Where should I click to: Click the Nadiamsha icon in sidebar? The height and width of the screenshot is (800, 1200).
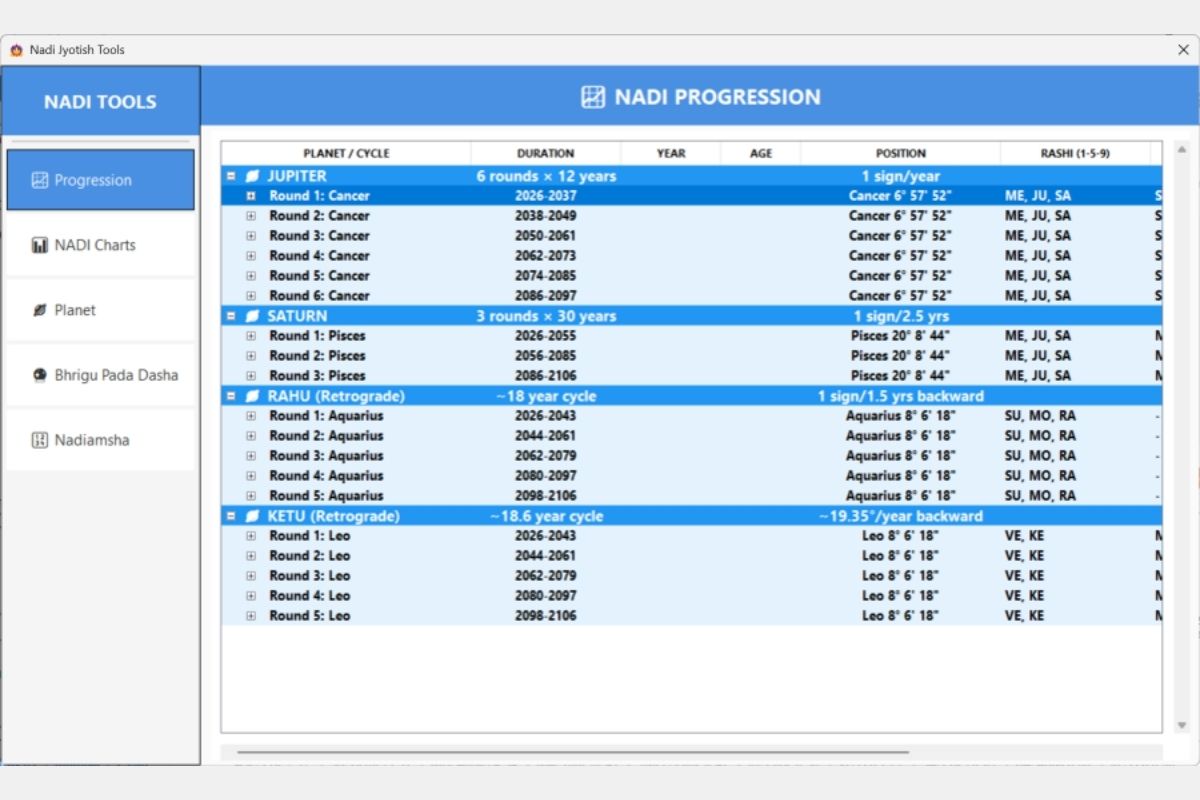40,440
